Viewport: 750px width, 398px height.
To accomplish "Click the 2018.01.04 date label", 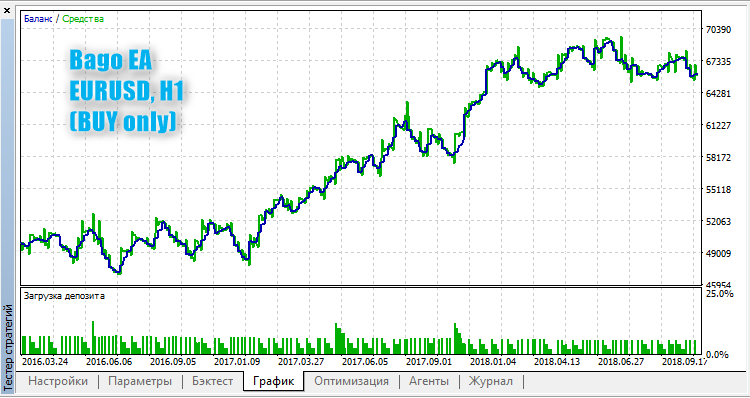I will coord(494,361).
